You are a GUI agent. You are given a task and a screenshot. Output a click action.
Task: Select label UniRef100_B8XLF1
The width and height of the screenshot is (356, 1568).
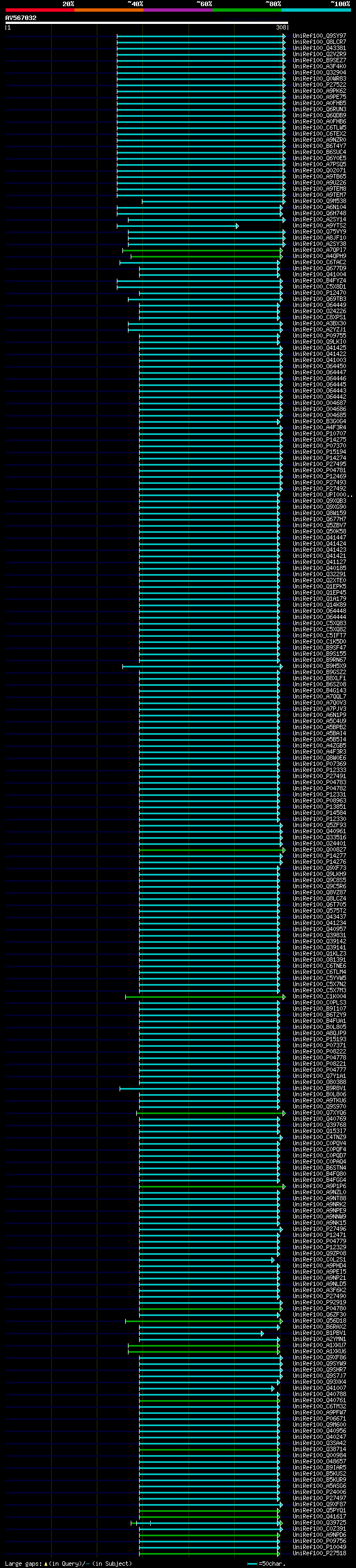click(319, 678)
